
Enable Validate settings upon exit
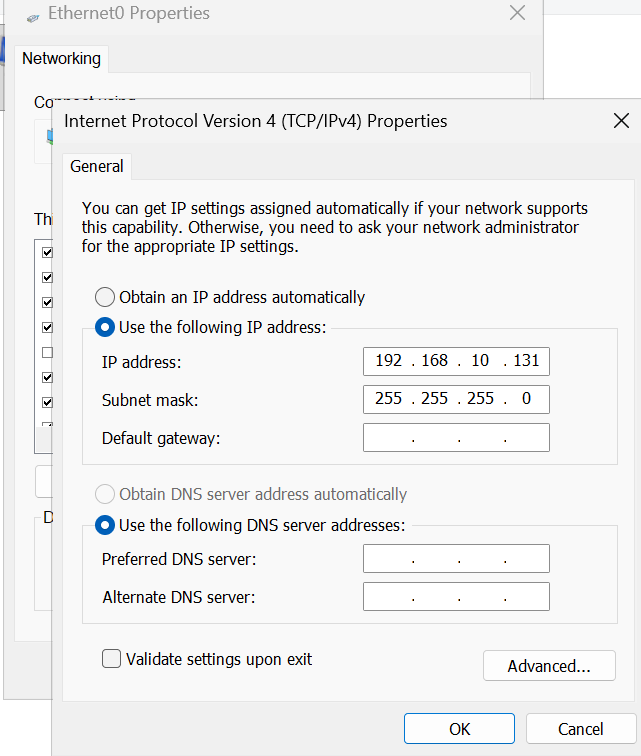[x=112, y=659]
